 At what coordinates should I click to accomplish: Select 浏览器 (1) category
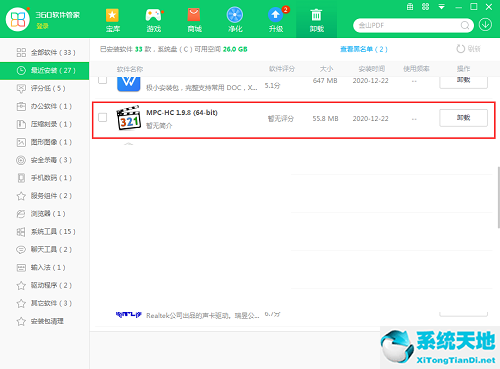45,214
